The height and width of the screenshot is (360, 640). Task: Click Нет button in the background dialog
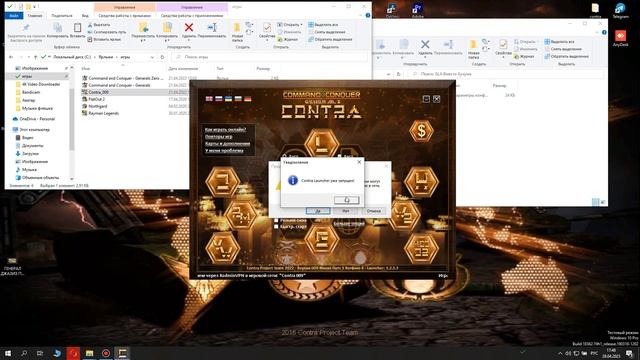point(346,211)
